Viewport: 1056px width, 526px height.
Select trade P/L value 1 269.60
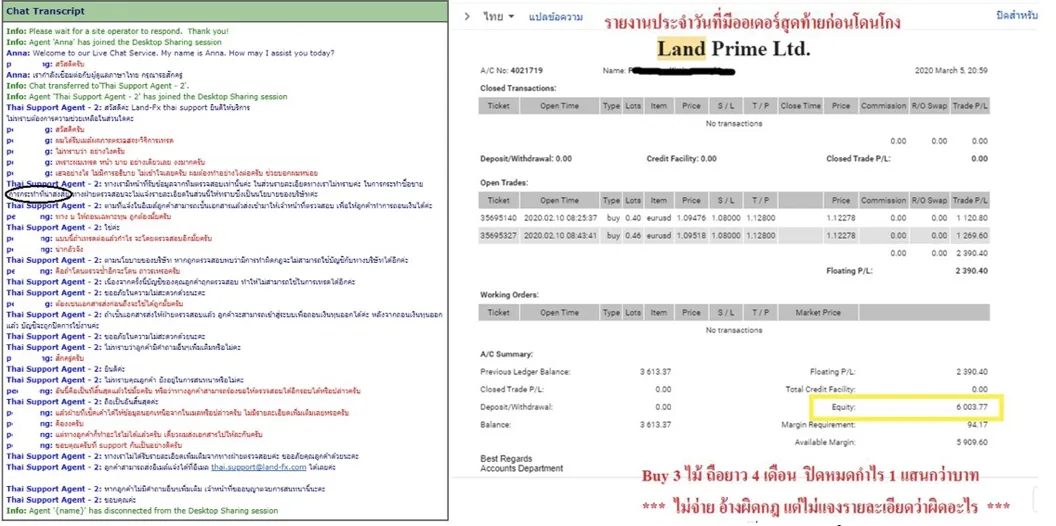tap(970, 236)
